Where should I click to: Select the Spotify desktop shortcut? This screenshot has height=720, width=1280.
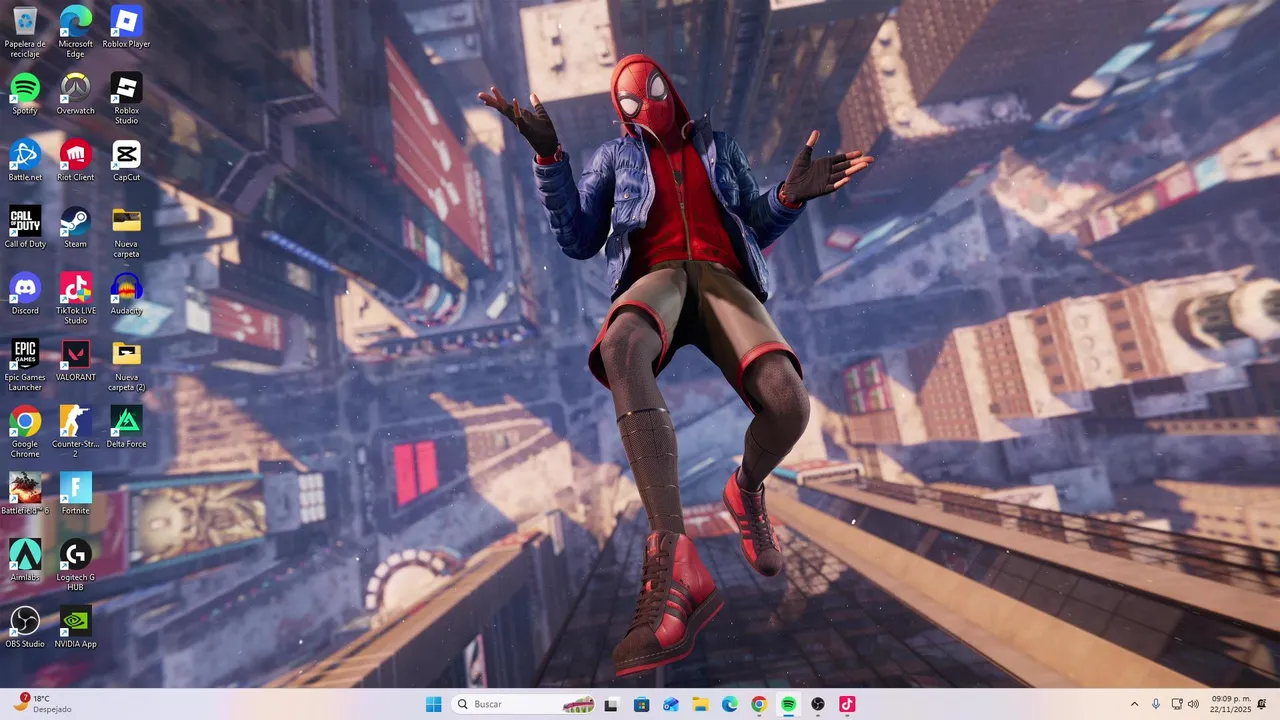tap(25, 94)
